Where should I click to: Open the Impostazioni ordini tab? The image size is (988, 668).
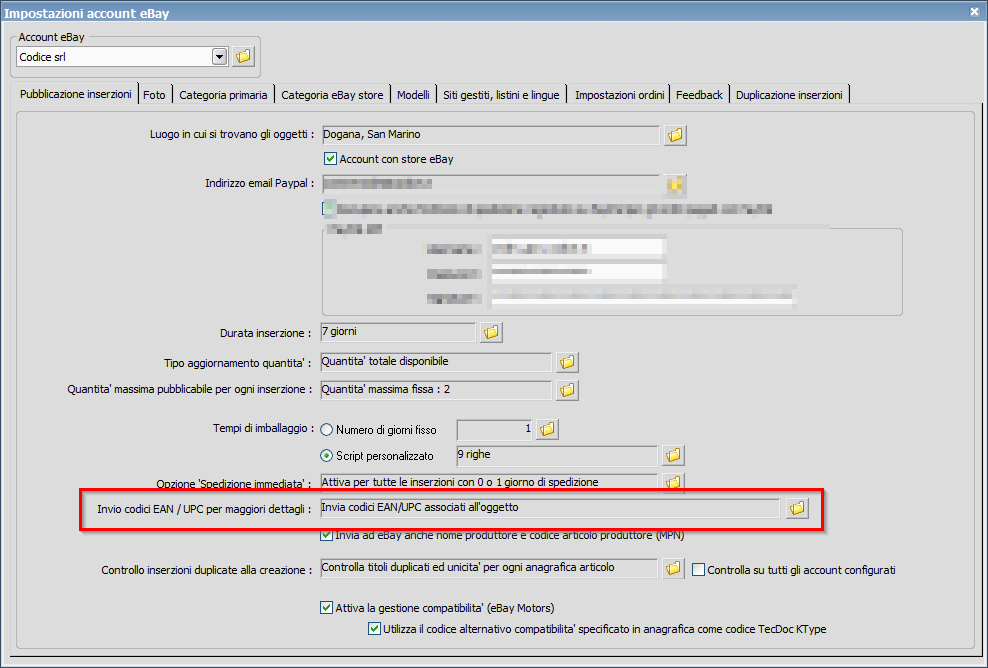tap(619, 95)
